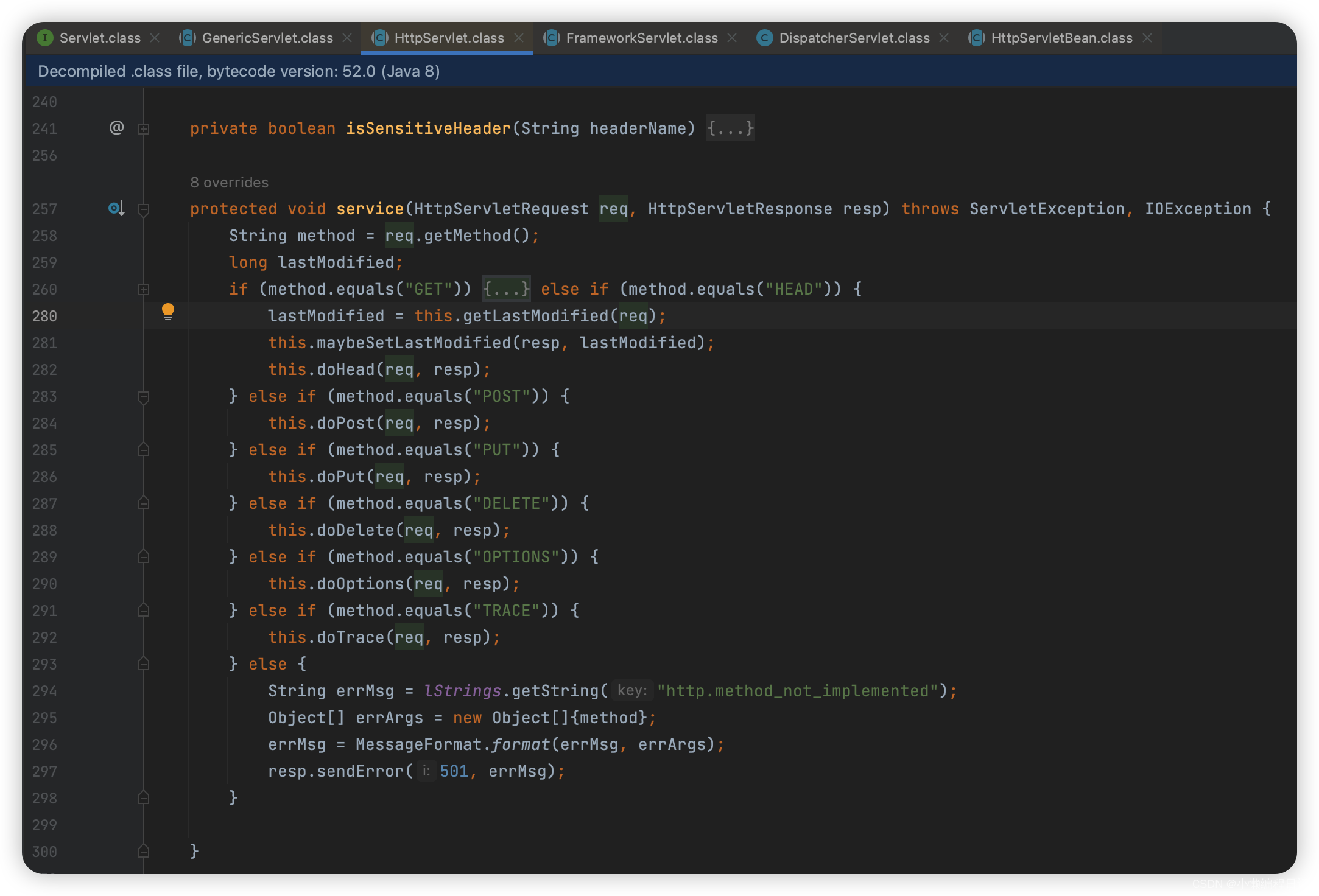Click 'IOException' in the throws clause
Viewport: 1319px width, 896px height.
click(1198, 209)
